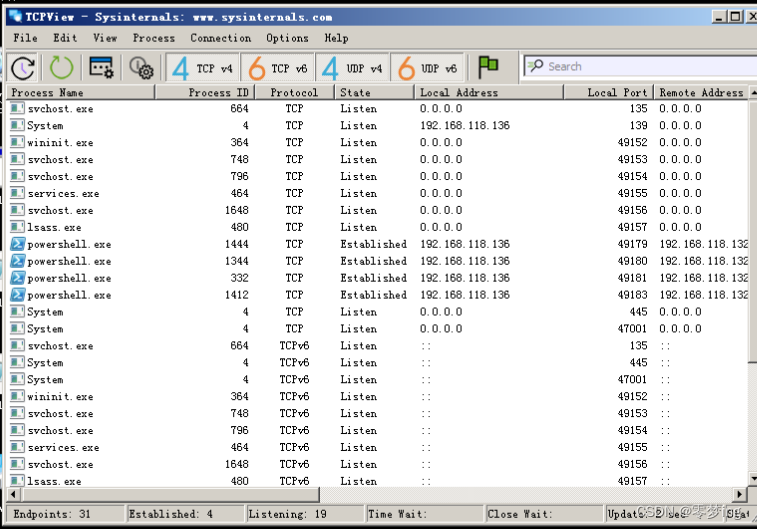Click the lsass.exe TCP row icon

click(x=17, y=227)
